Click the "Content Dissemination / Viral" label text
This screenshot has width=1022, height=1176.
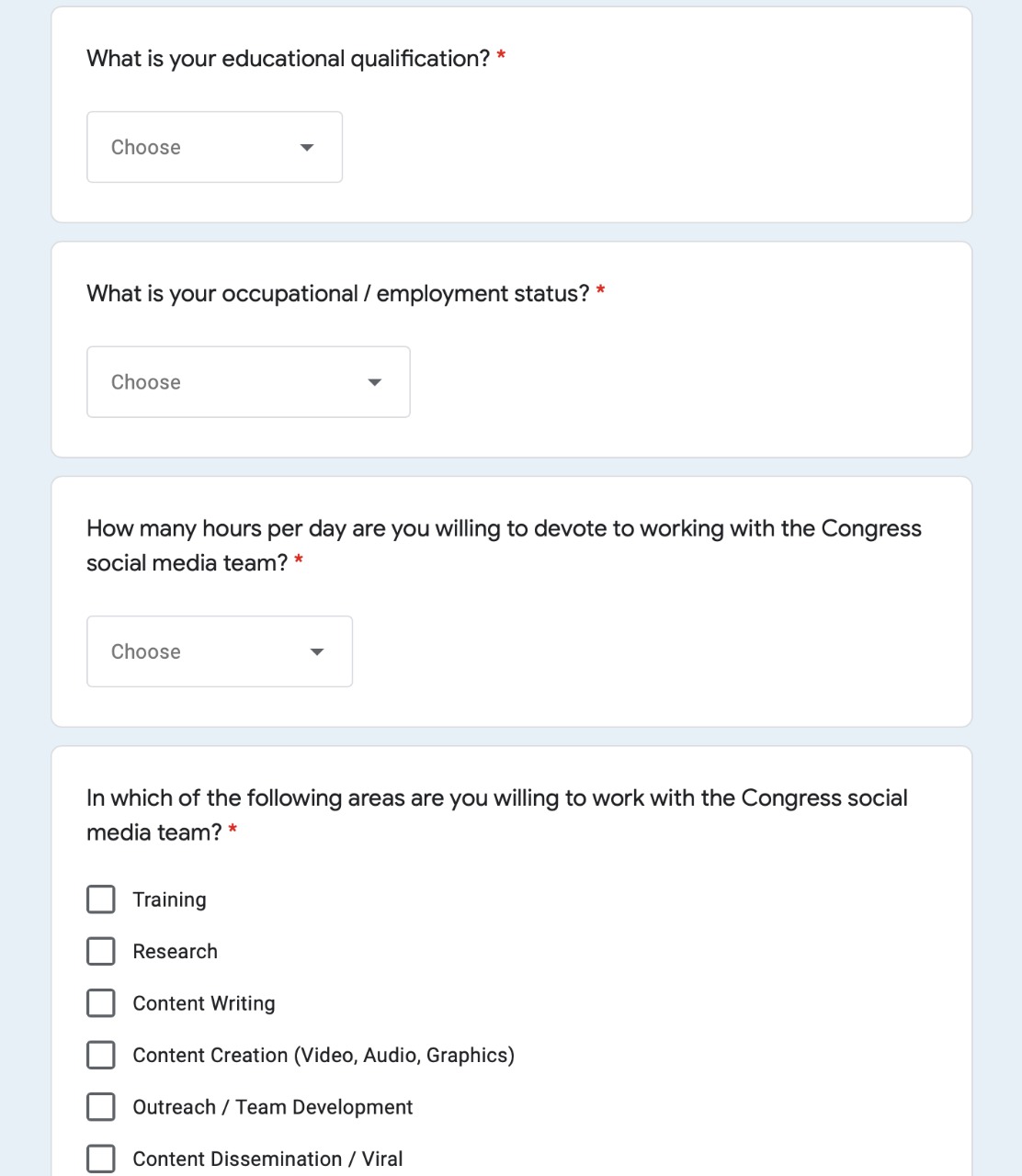pyautogui.click(x=267, y=1159)
